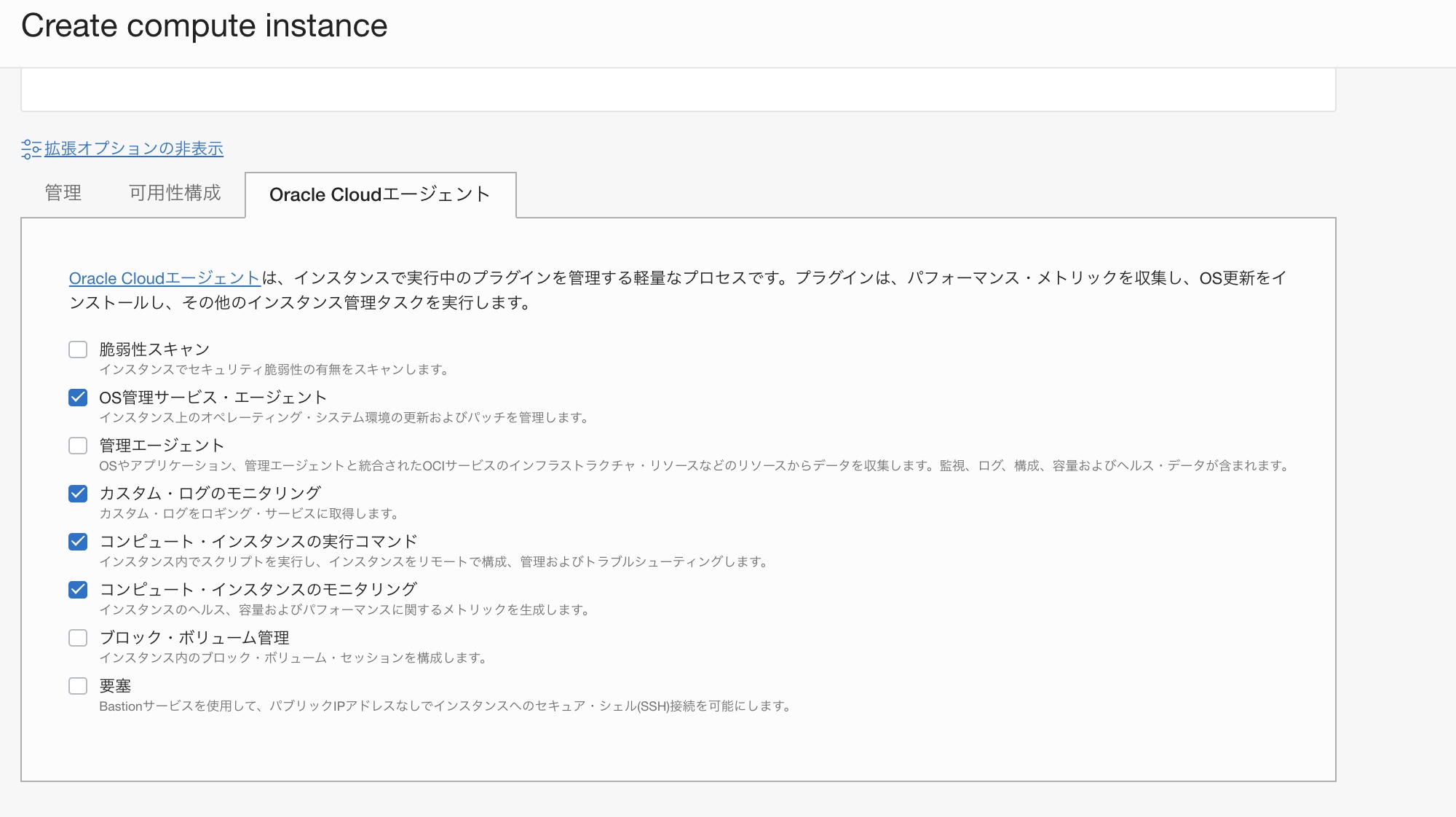Collapse advanced options via 拡張オプションの非表示 link
This screenshot has height=817, width=1456.
[134, 149]
